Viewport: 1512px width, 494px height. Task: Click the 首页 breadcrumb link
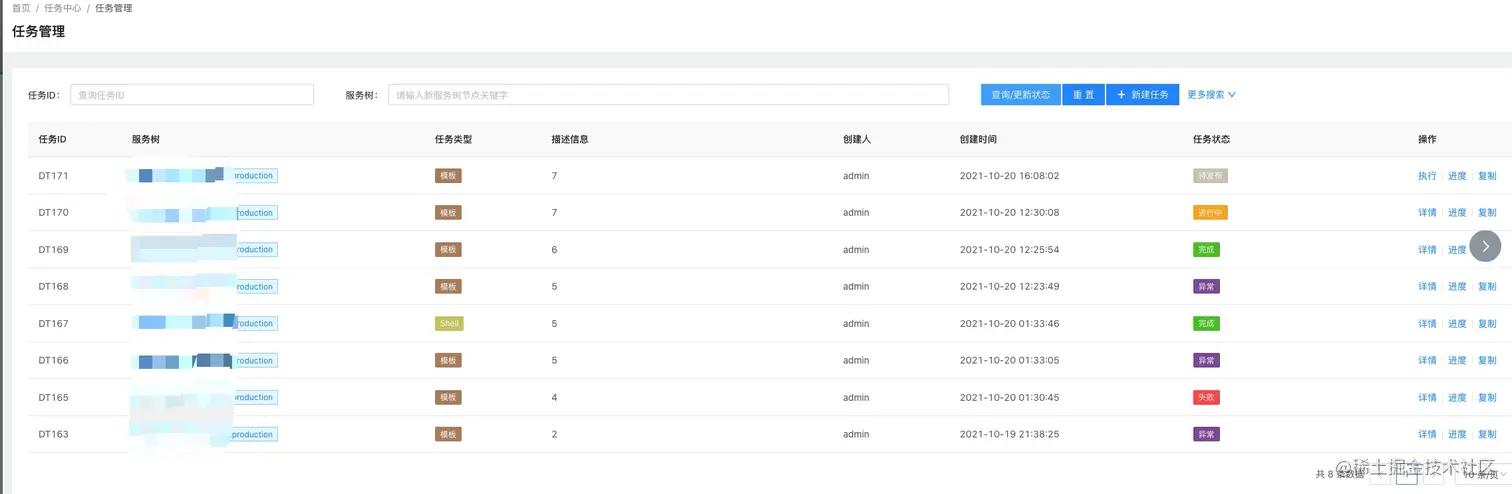point(21,8)
